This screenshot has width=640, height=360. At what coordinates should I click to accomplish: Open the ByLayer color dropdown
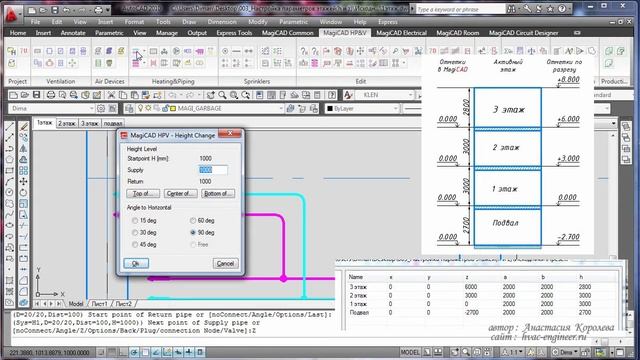point(396,109)
